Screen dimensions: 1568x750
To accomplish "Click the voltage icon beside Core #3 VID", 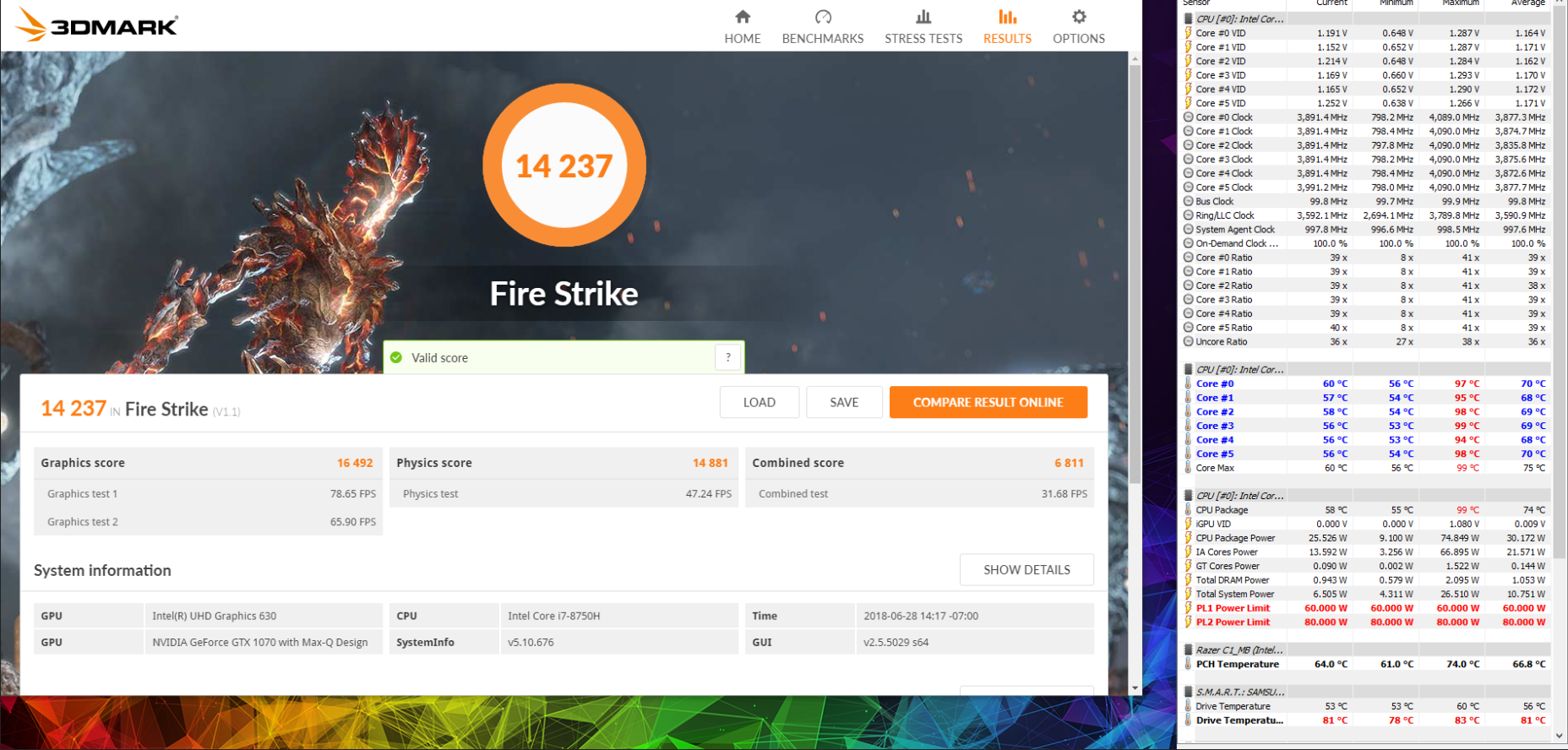I will pos(1189,75).
